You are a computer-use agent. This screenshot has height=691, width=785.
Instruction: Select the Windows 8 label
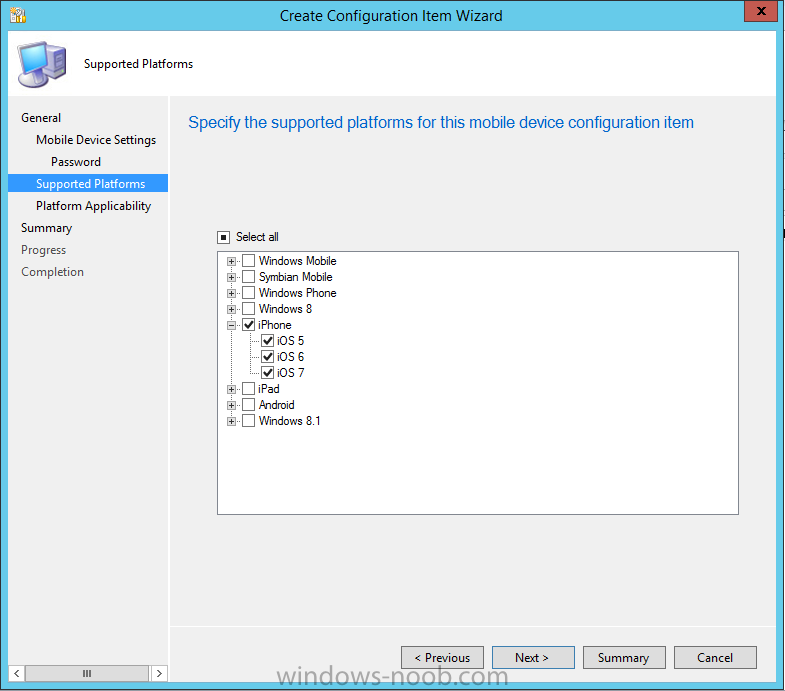click(x=285, y=309)
